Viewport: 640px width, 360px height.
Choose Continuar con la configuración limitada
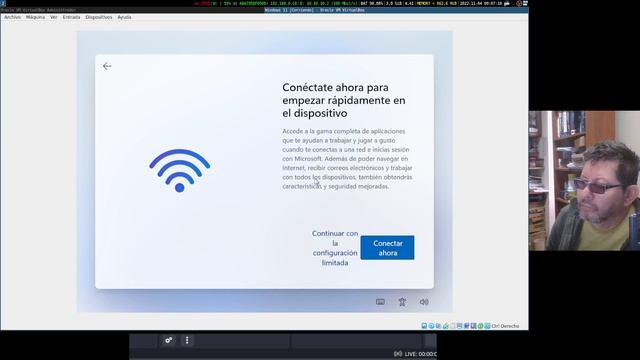point(335,248)
